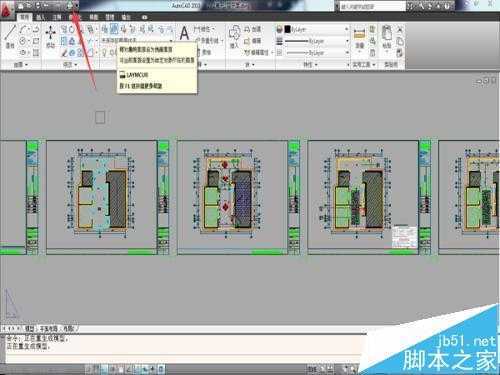500x375 pixels.
Task: Toggle Object Snap in status bar
Action: [x=120, y=369]
